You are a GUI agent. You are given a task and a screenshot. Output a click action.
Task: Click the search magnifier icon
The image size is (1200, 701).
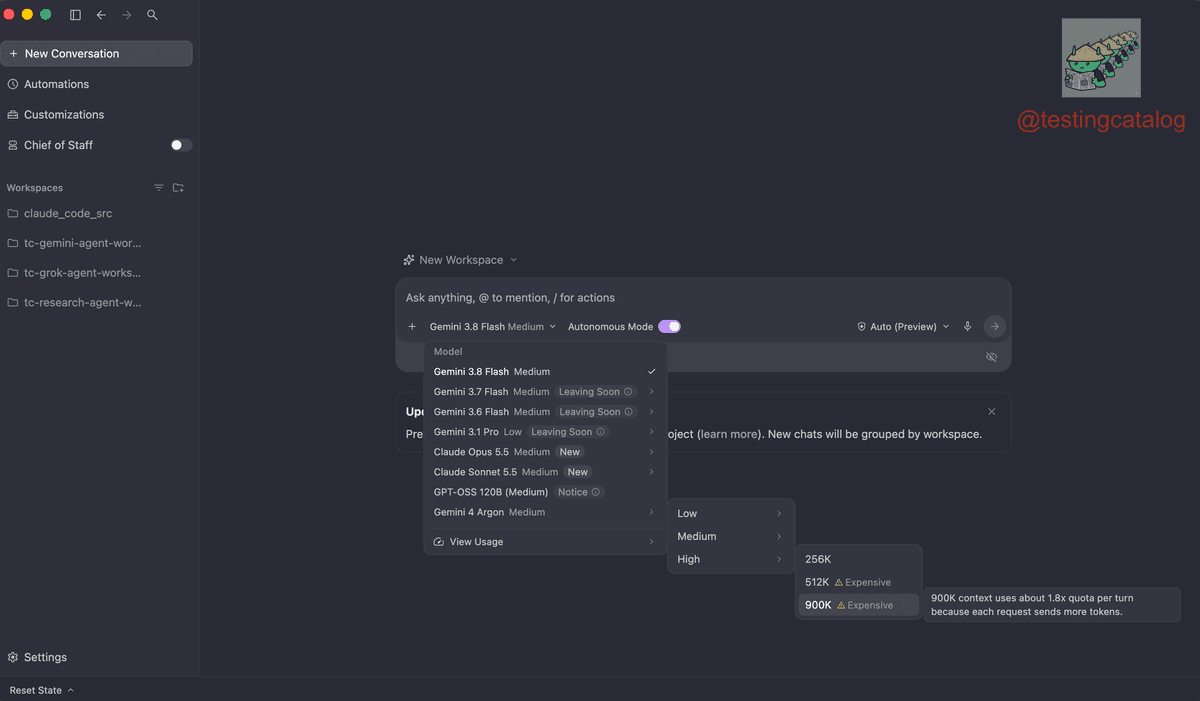(152, 15)
